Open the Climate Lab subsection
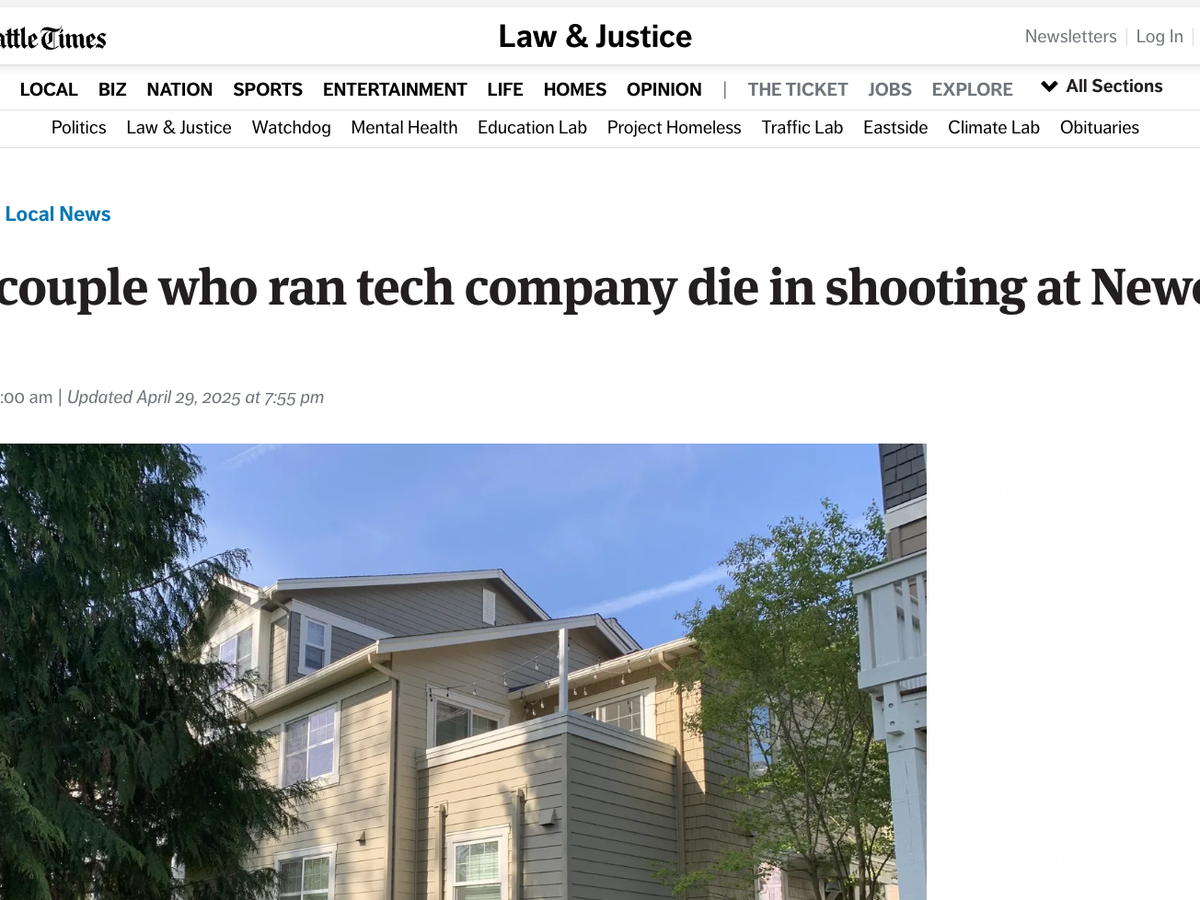This screenshot has width=1200, height=900. (994, 127)
